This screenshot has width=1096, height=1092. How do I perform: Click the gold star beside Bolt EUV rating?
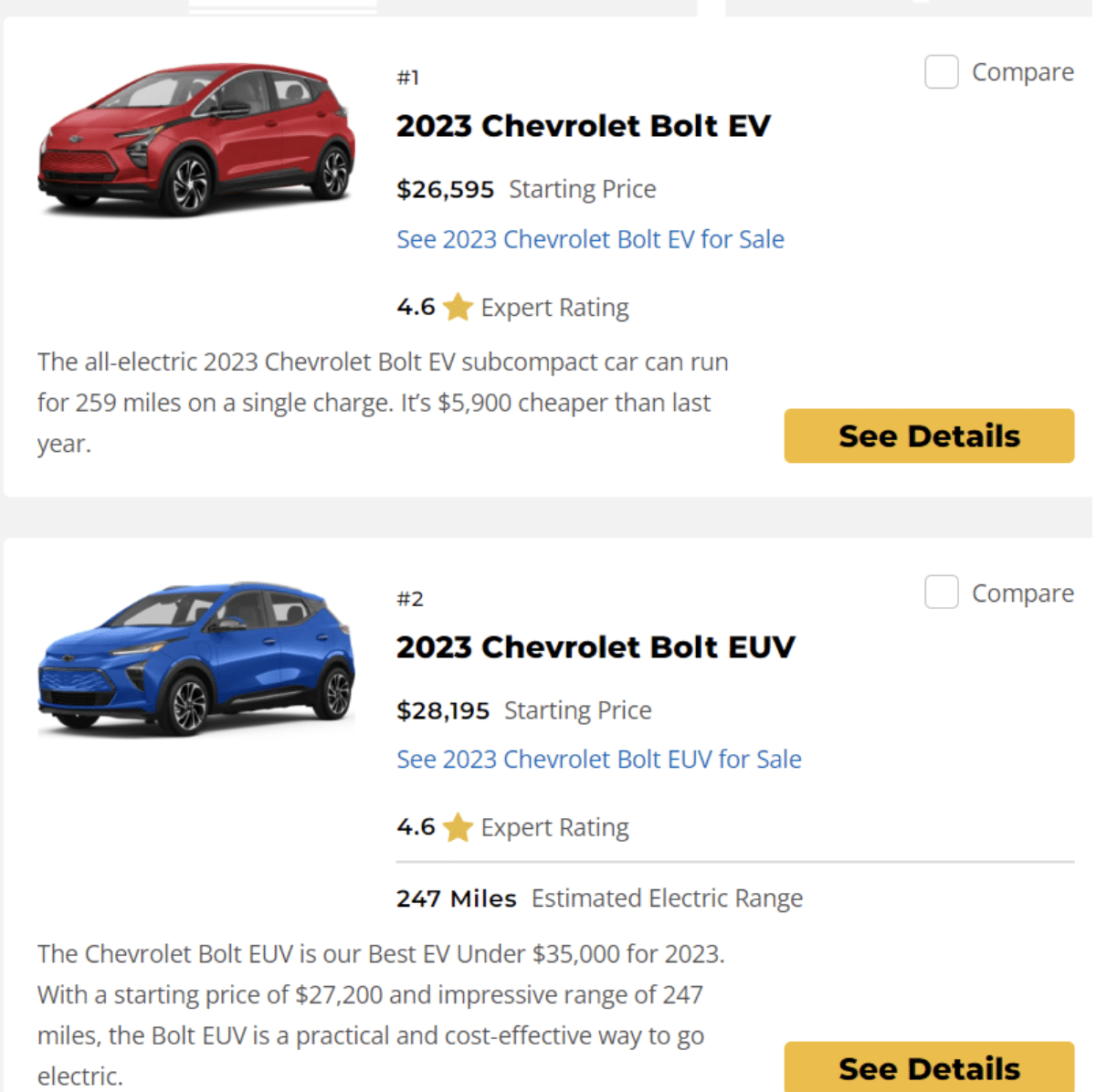[458, 828]
